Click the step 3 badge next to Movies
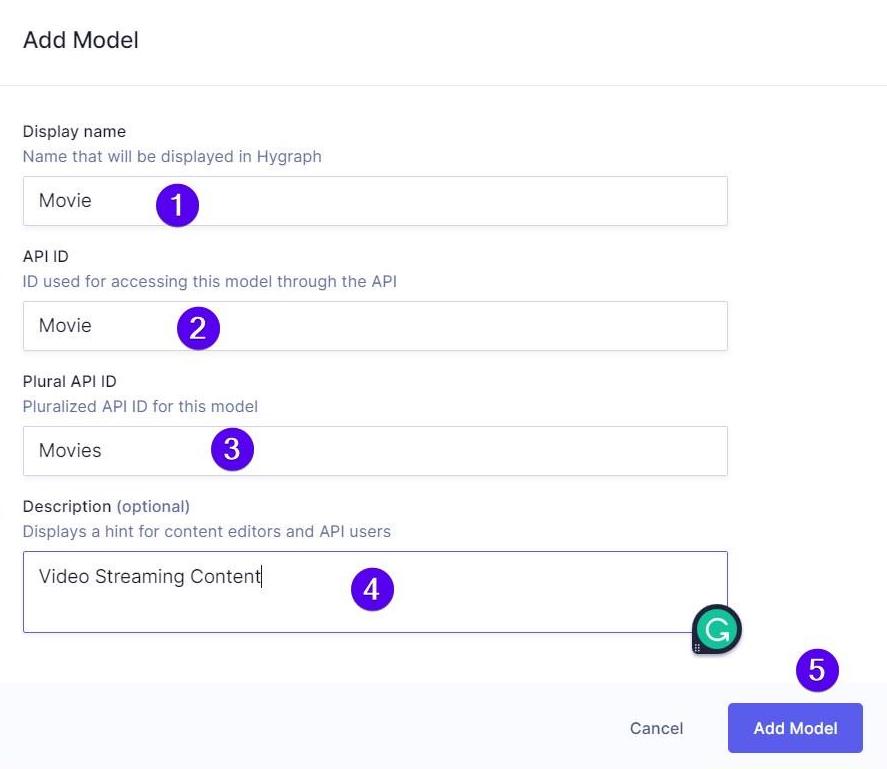The image size is (887, 769). click(232, 450)
